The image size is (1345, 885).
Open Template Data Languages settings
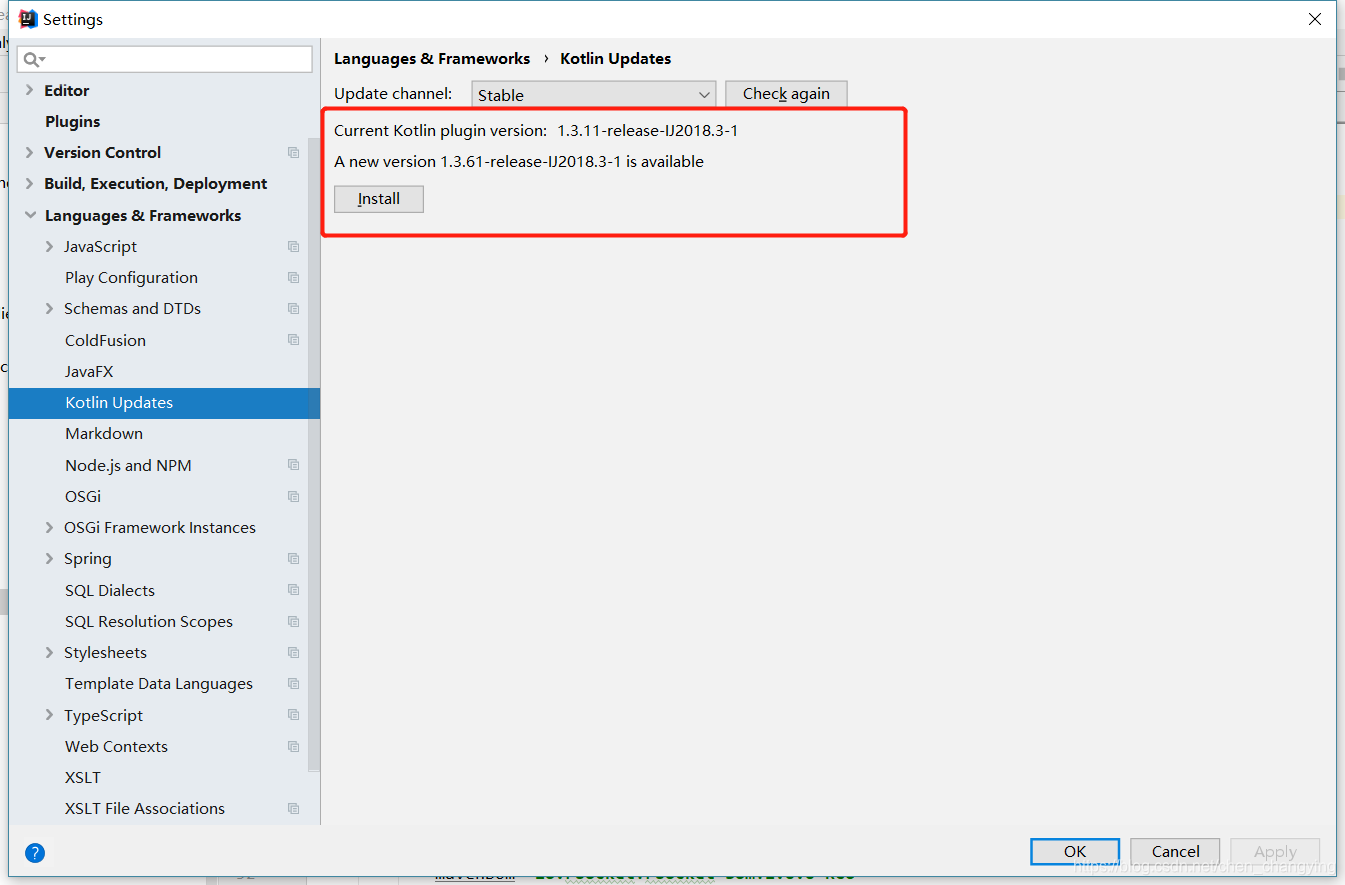159,684
